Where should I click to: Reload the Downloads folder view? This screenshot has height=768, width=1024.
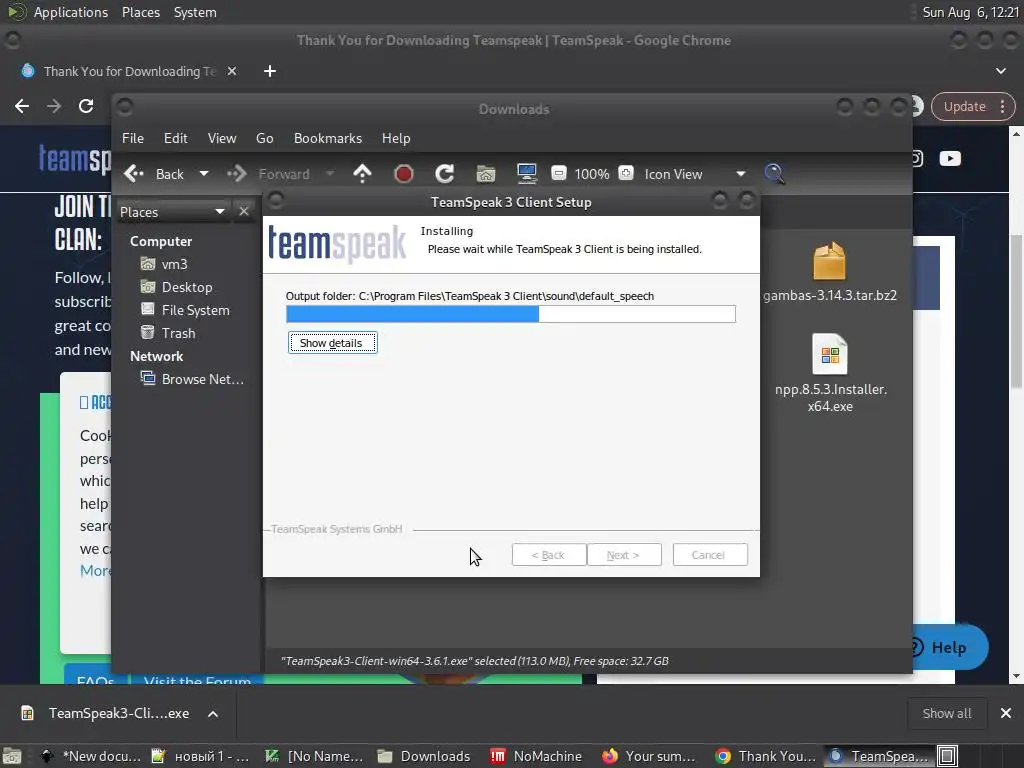pos(445,174)
